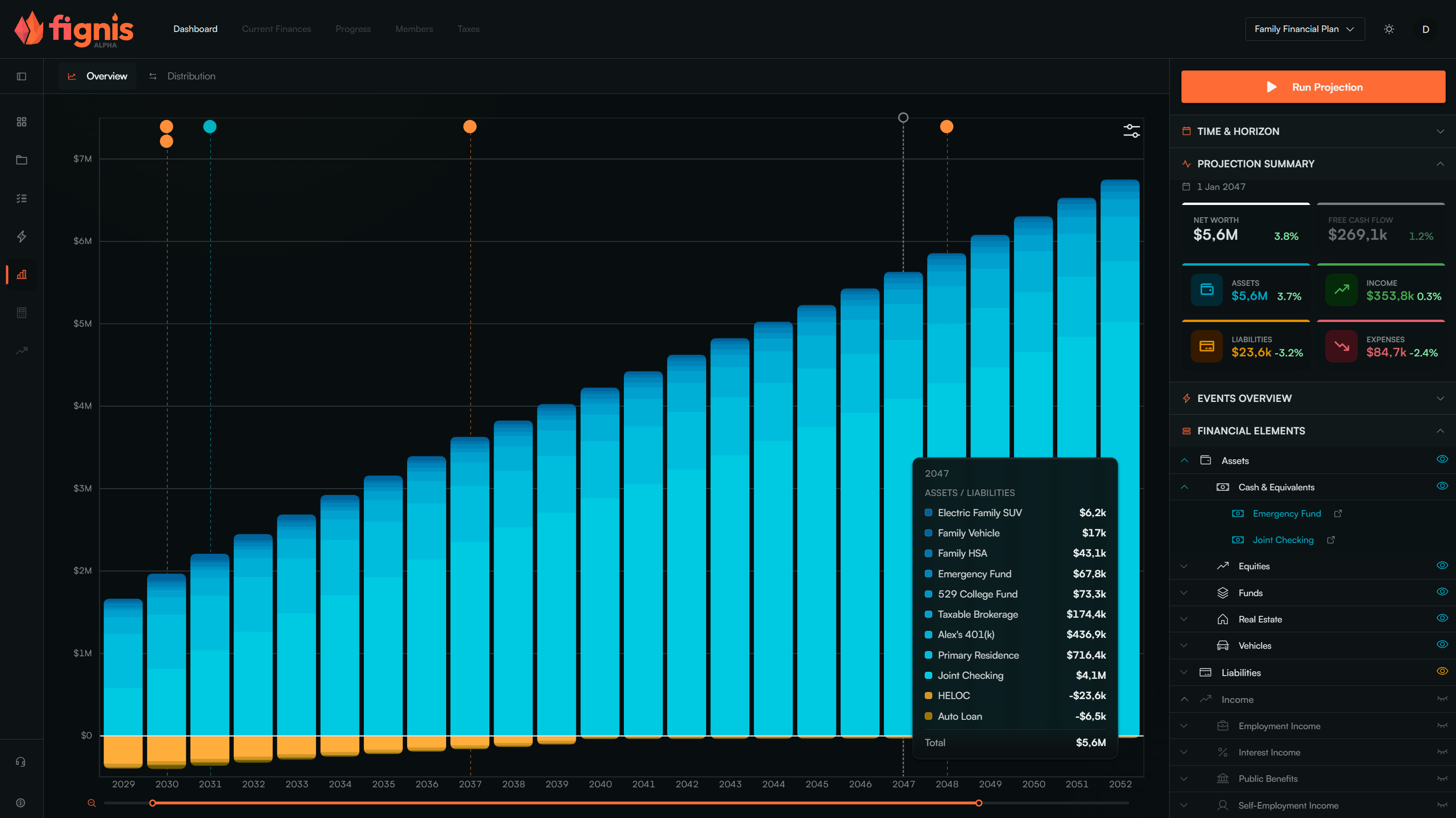Select the bar chart sidebar icon

[22, 275]
